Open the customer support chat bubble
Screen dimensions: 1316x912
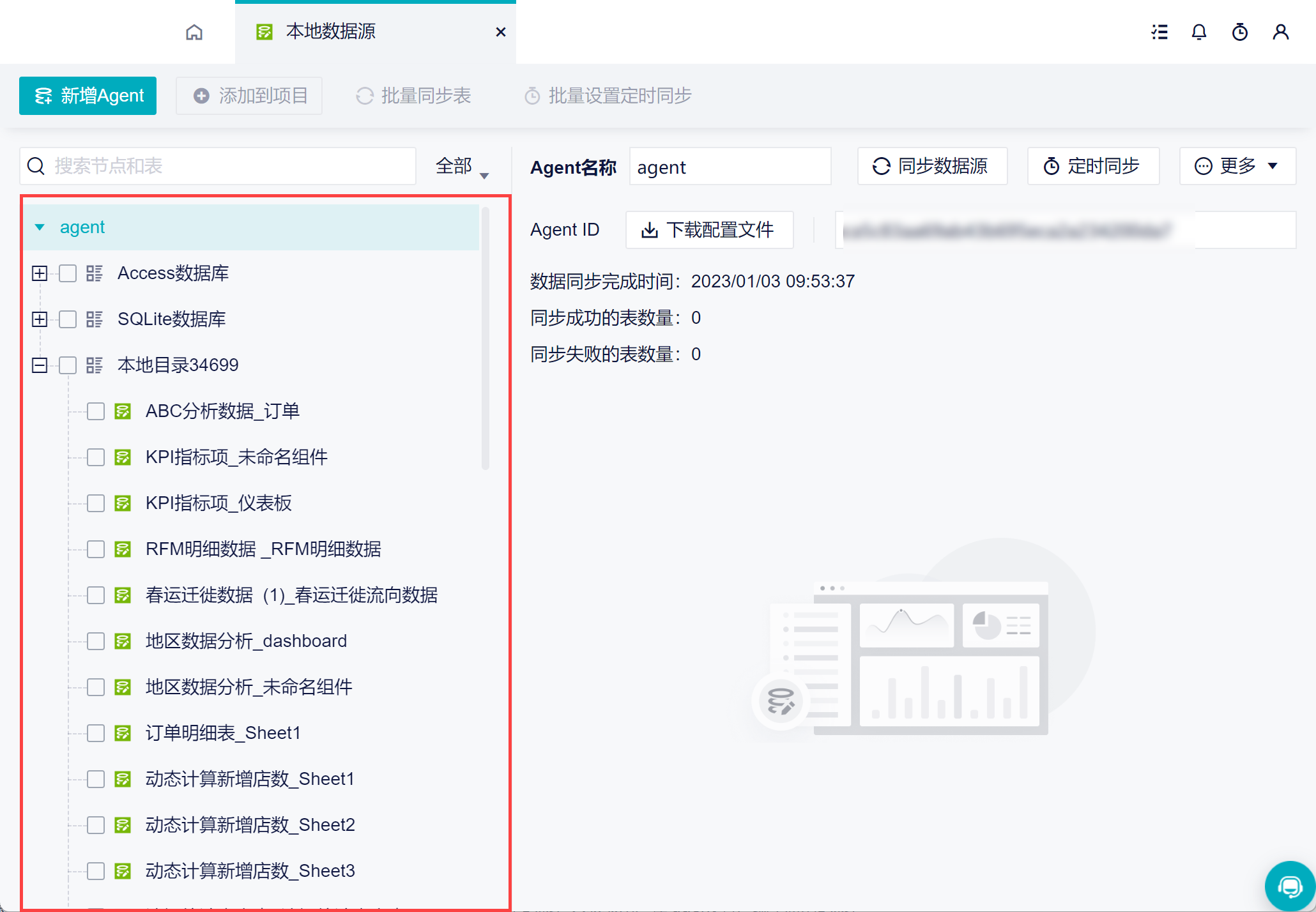click(1290, 886)
